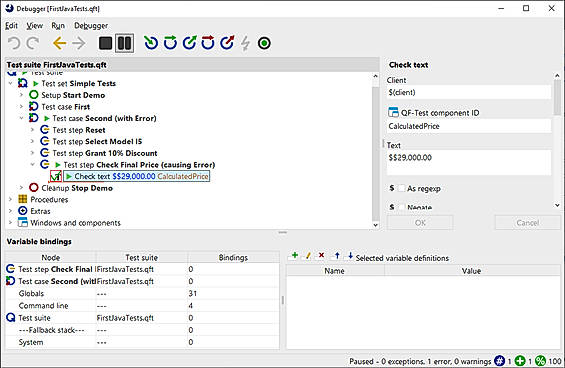Image resolution: width=565 pixels, height=368 pixels.
Task: Click the dollar icon beside As regexp
Action: pos(392,188)
